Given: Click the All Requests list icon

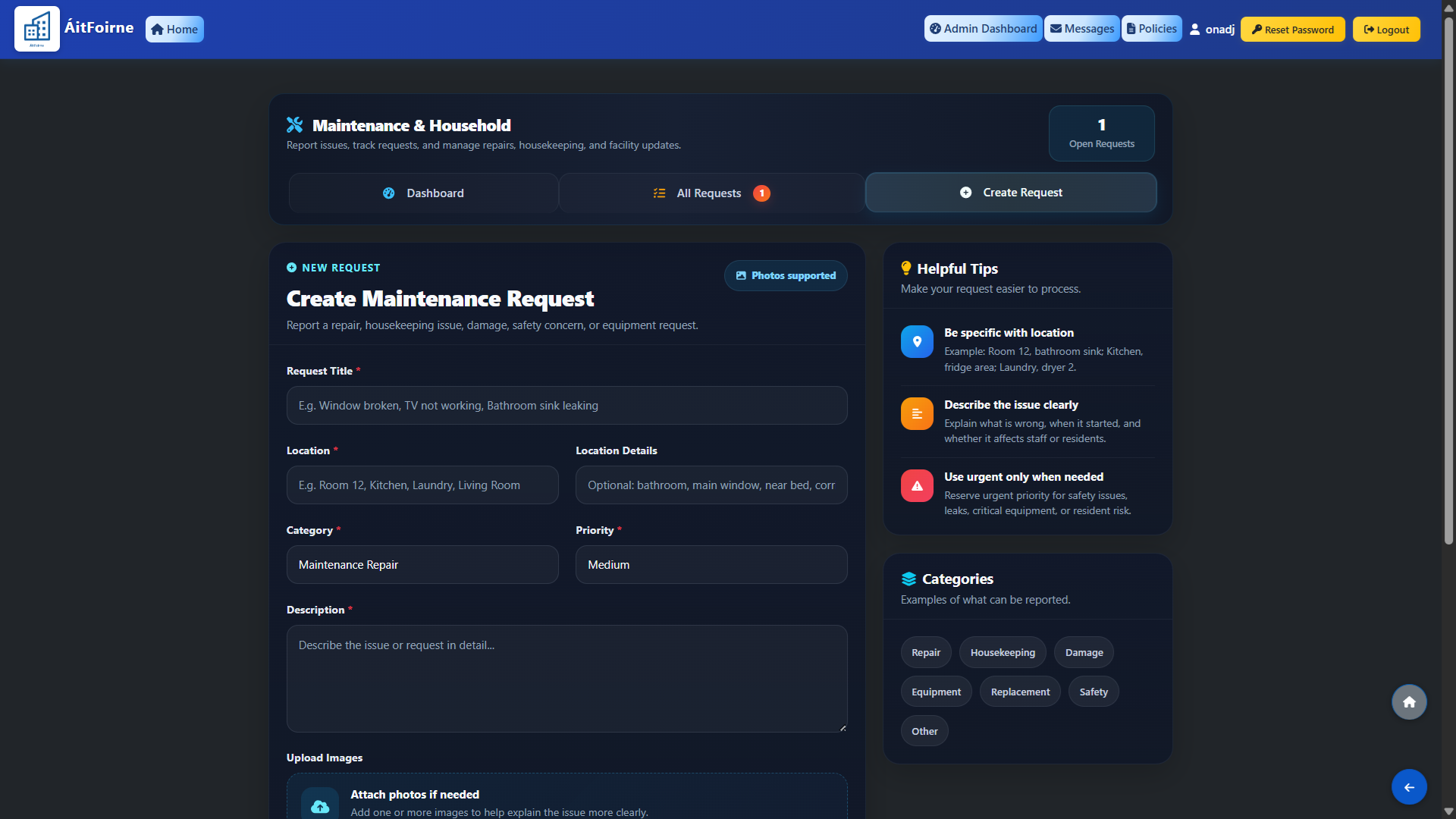Looking at the screenshot, I should pos(659,193).
